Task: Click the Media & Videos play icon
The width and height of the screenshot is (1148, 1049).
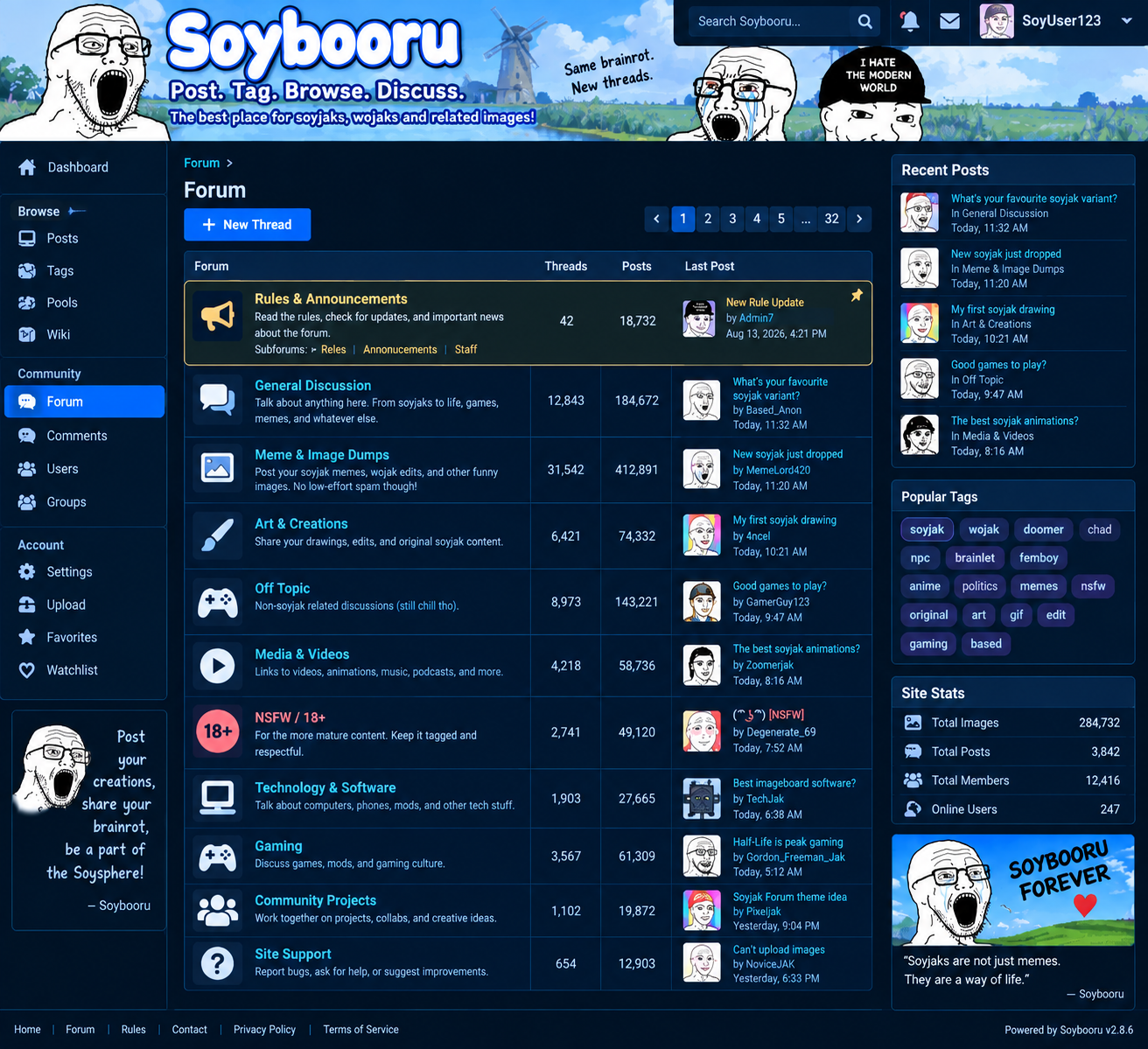Action: pyautogui.click(x=218, y=666)
